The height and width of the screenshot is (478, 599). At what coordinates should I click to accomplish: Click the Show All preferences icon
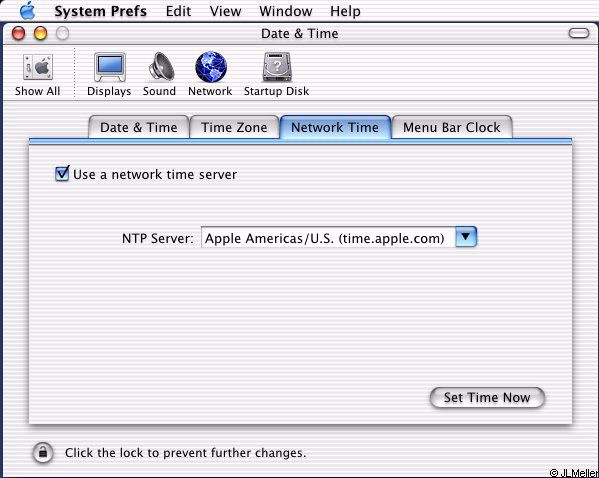pyautogui.click(x=37, y=67)
